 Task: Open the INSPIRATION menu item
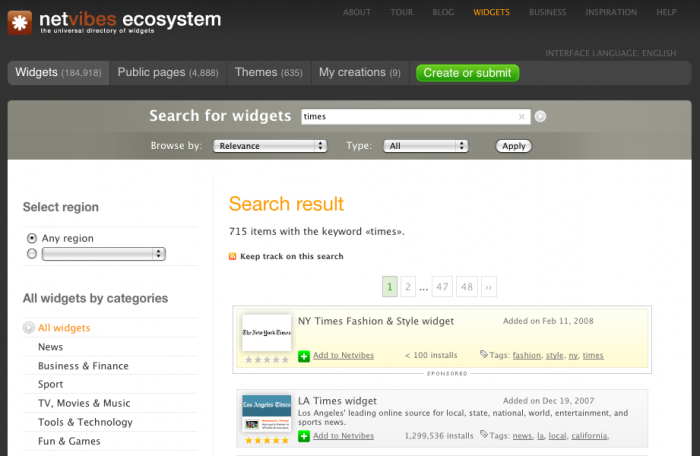611,13
